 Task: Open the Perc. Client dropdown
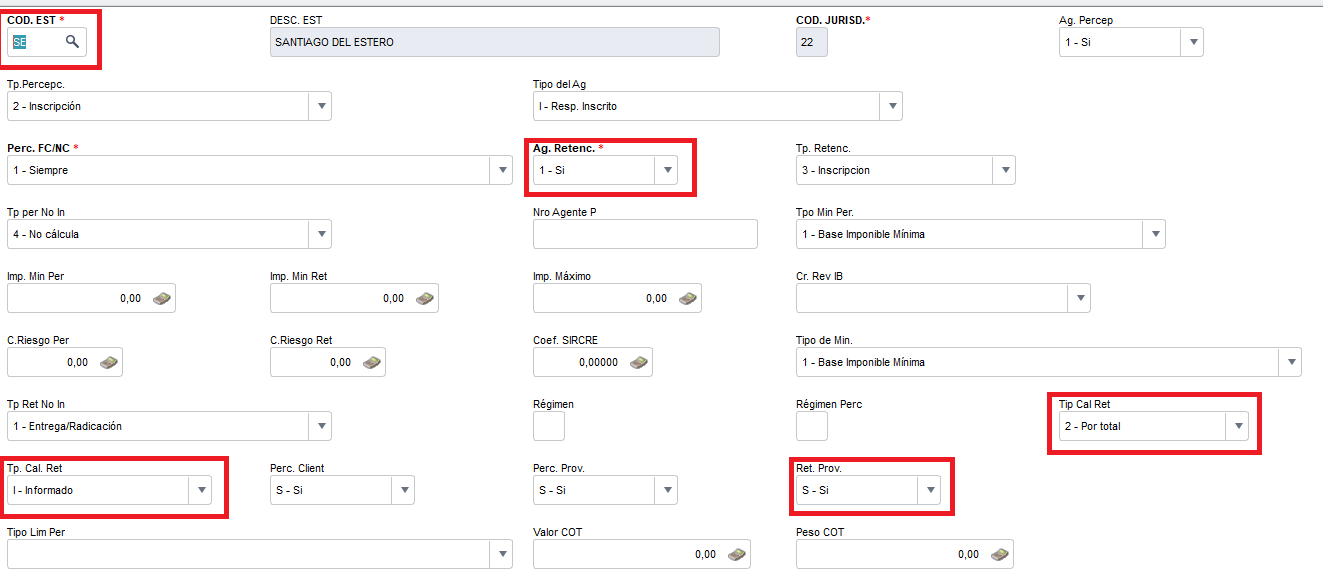click(403, 490)
